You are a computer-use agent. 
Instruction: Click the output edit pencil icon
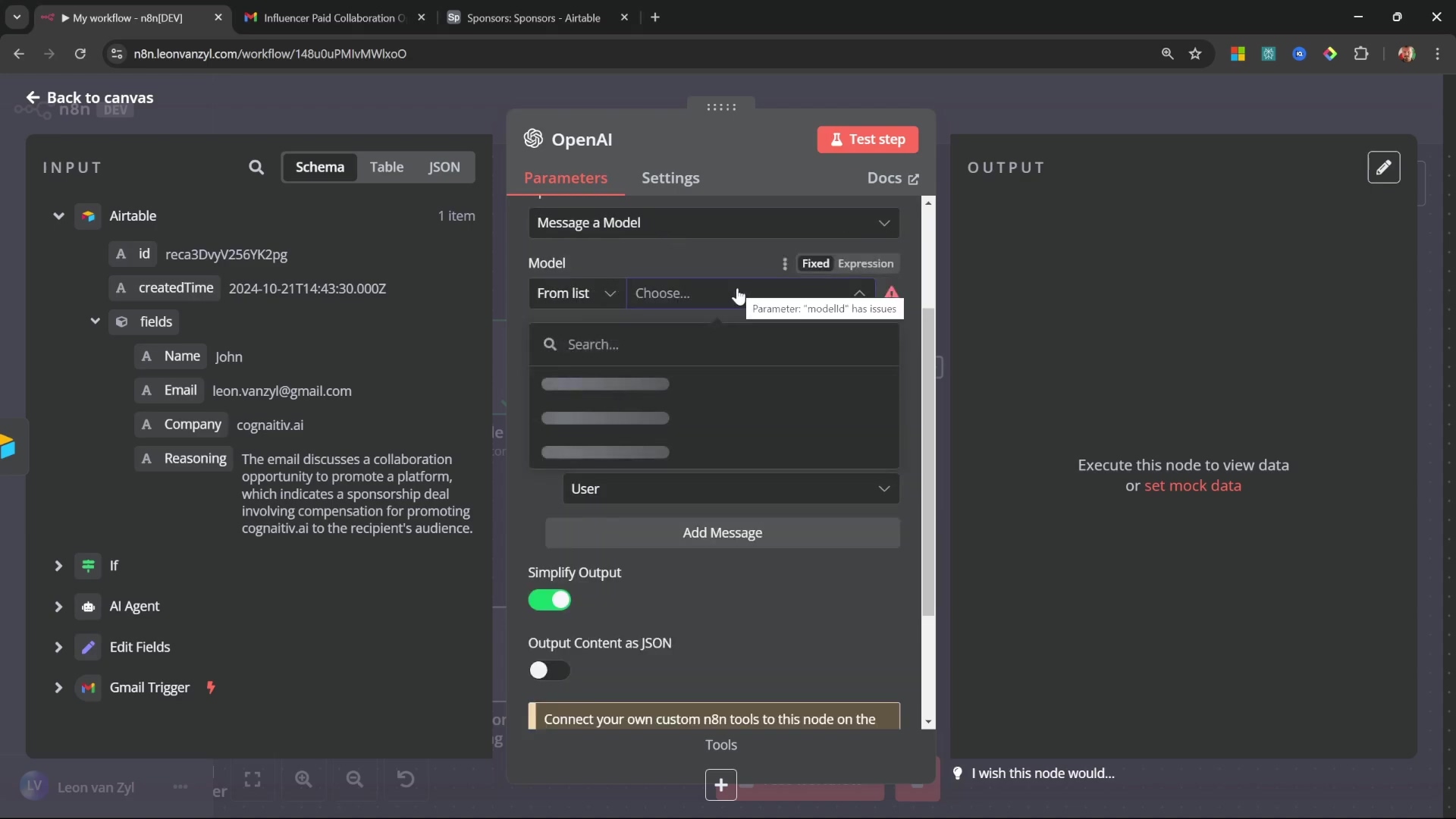click(x=1383, y=168)
